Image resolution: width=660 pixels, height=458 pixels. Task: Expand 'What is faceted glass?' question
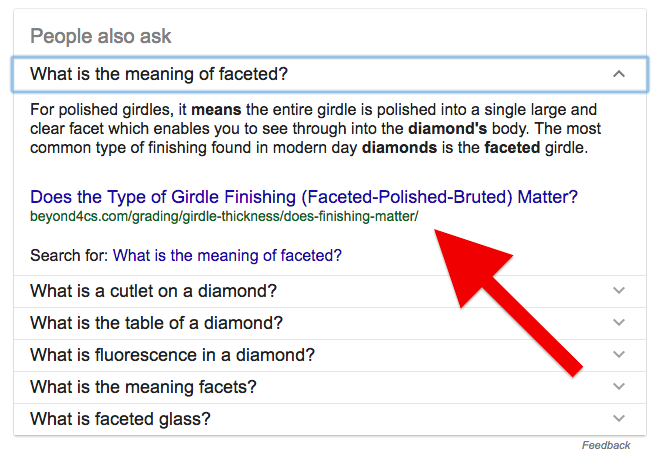click(120, 419)
